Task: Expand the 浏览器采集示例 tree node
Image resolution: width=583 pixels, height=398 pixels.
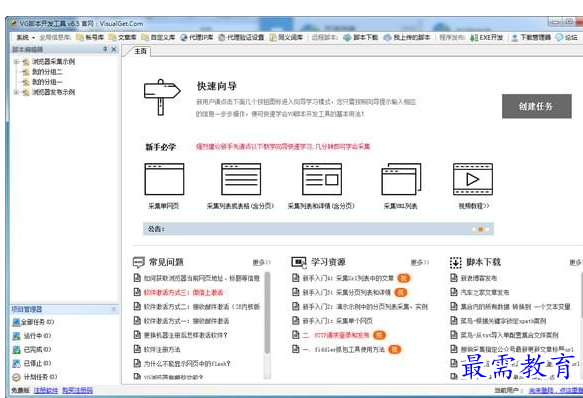Action: 16,62
